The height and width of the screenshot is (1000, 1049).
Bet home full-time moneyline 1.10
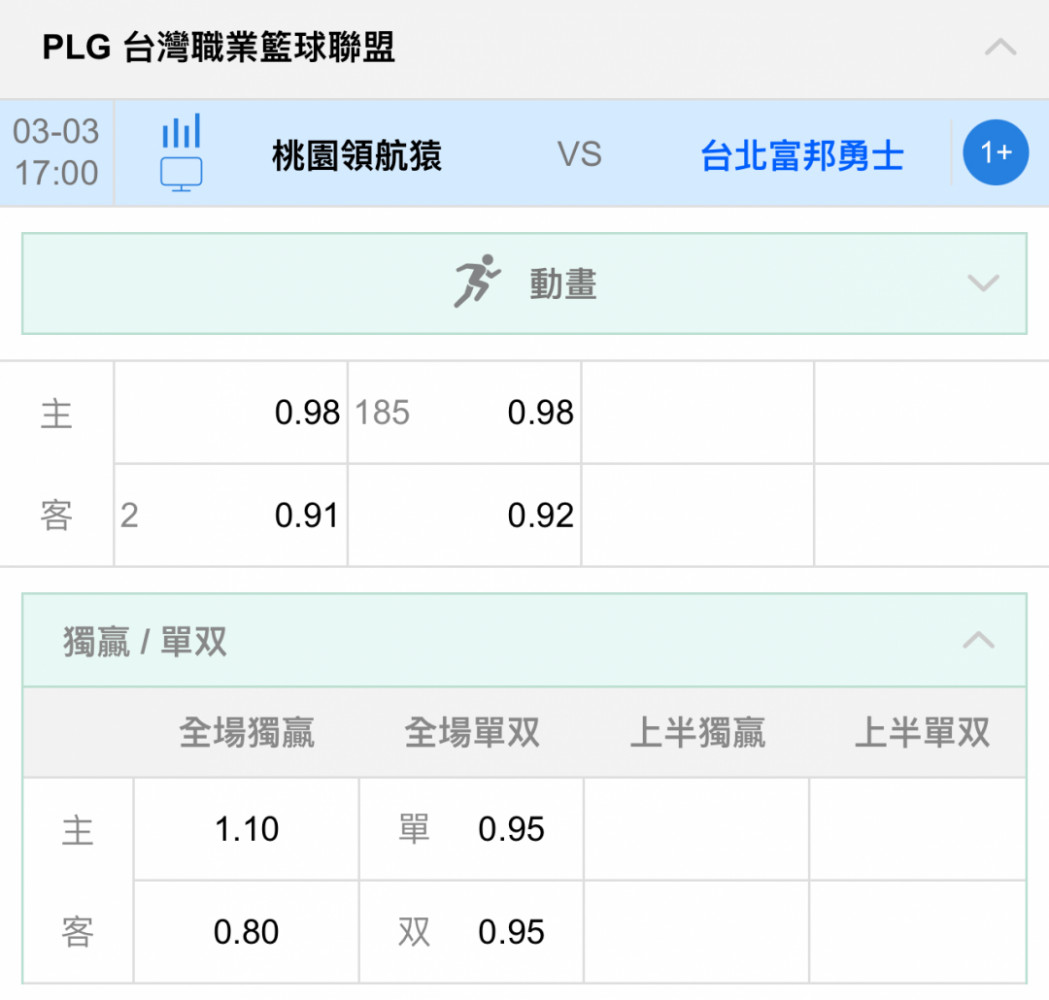(246, 829)
